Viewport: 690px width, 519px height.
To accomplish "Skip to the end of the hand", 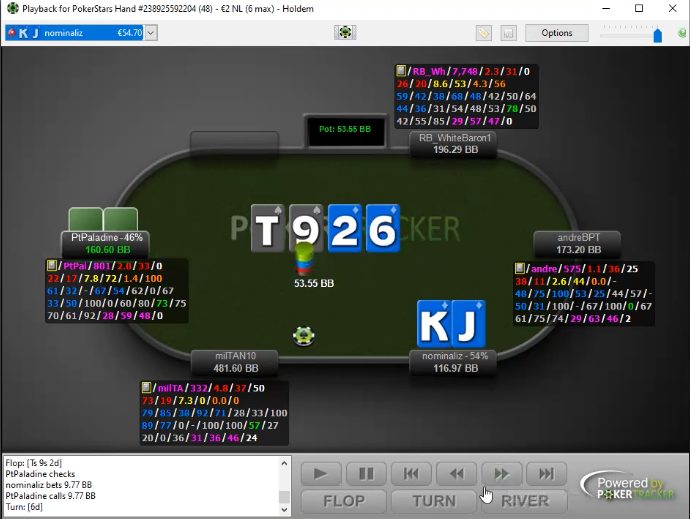I will 547,474.
